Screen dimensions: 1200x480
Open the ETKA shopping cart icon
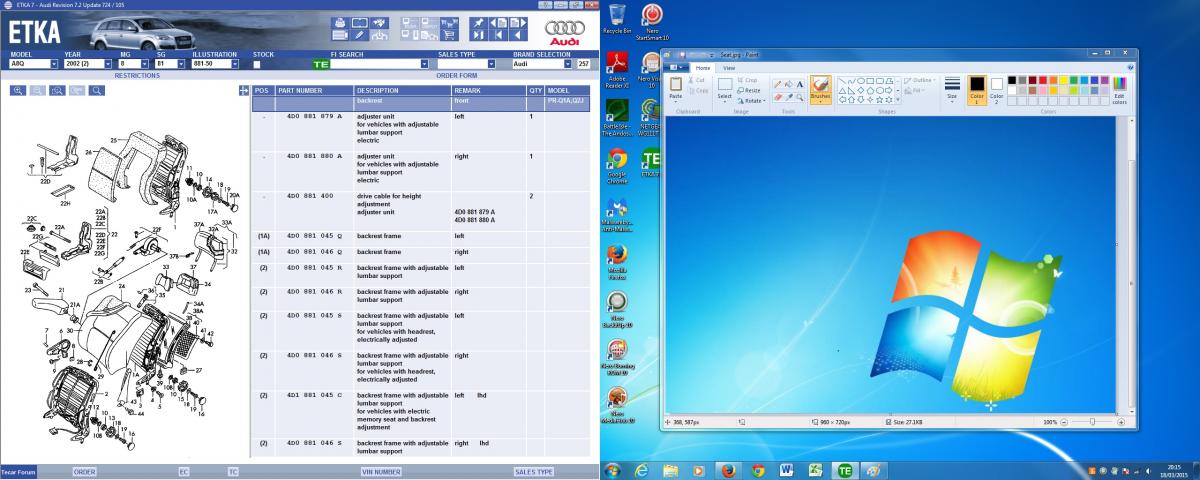click(449, 35)
